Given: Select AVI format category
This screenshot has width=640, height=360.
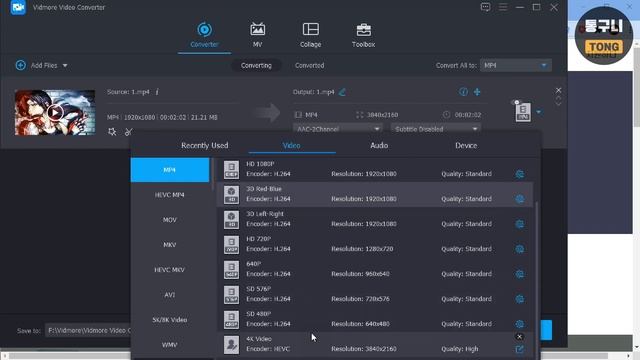Looking at the screenshot, I should 170,294.
